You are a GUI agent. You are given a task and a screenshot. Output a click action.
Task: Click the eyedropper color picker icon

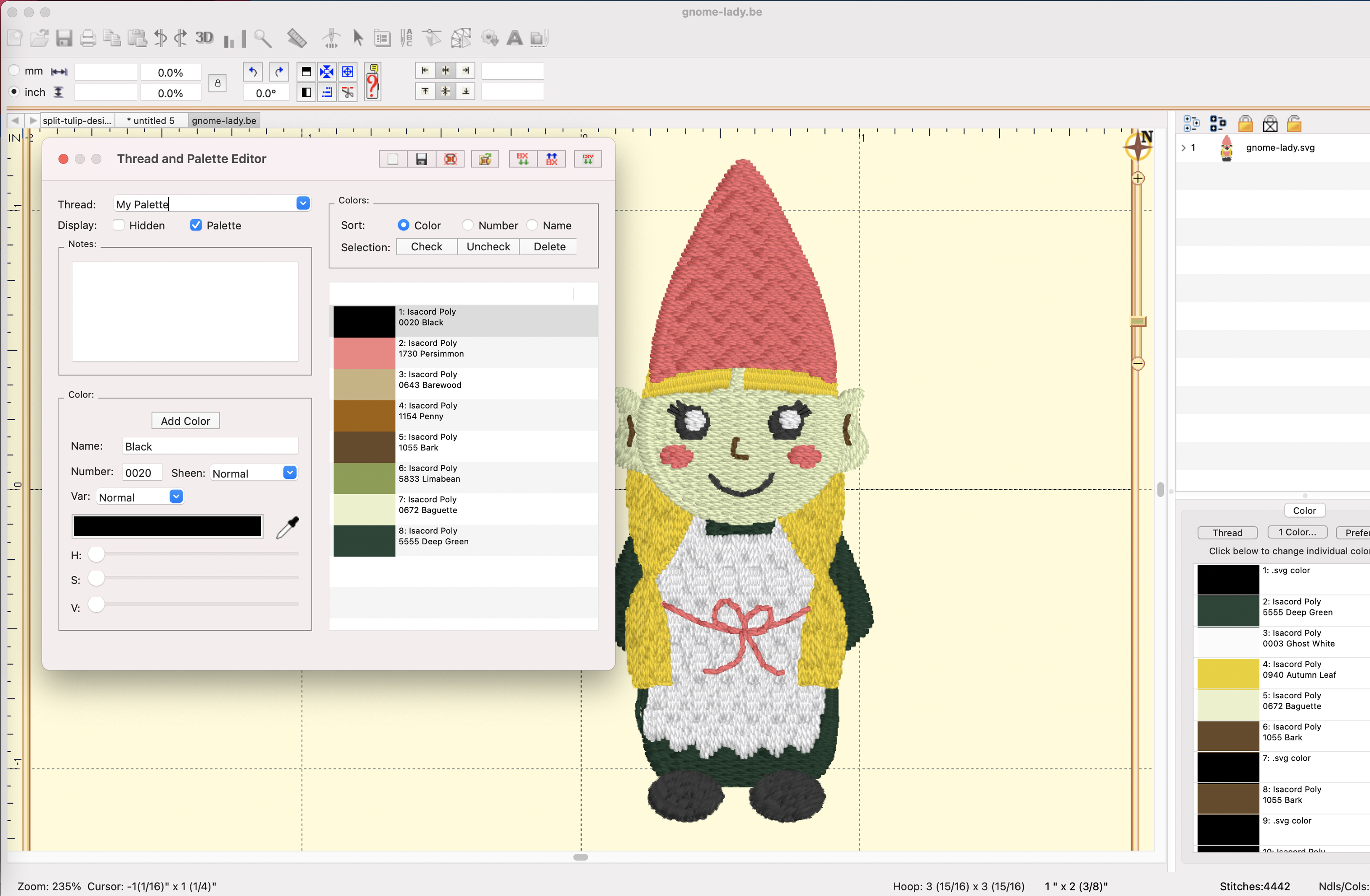287,527
